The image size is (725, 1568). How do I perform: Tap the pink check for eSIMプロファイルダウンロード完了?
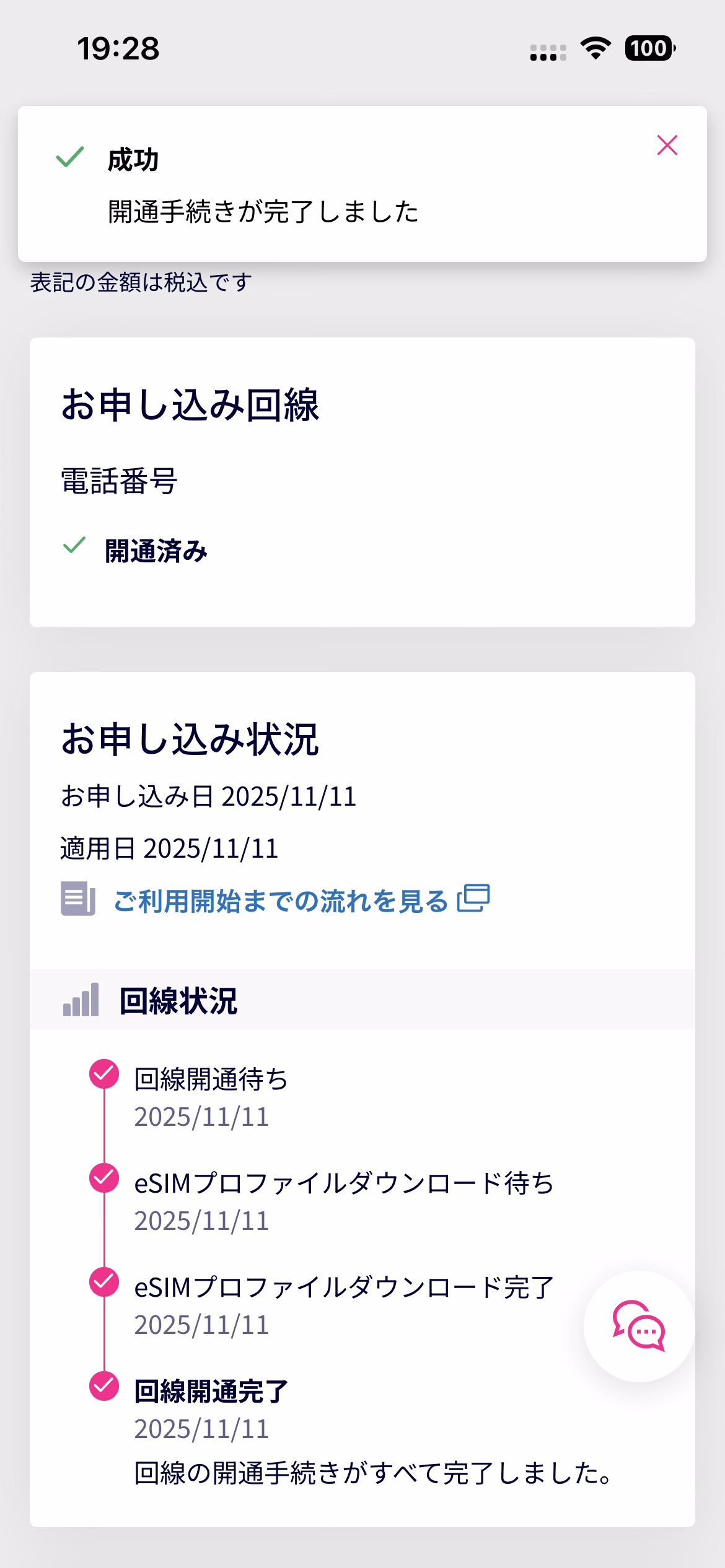[104, 1282]
